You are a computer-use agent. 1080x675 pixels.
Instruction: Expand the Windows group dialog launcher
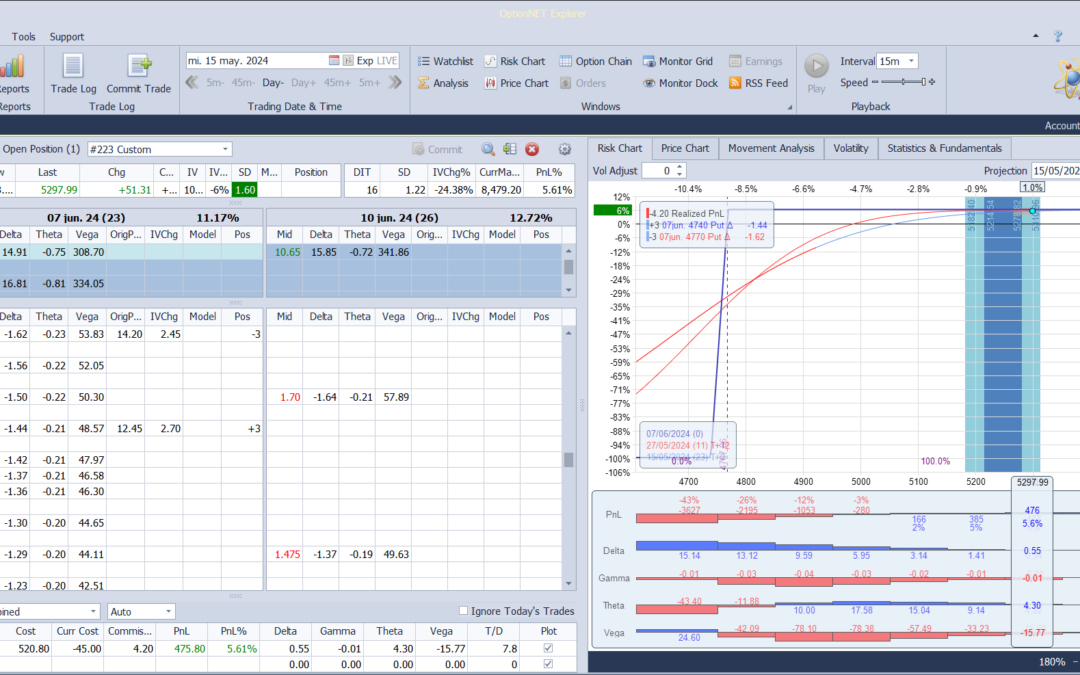(x=790, y=107)
